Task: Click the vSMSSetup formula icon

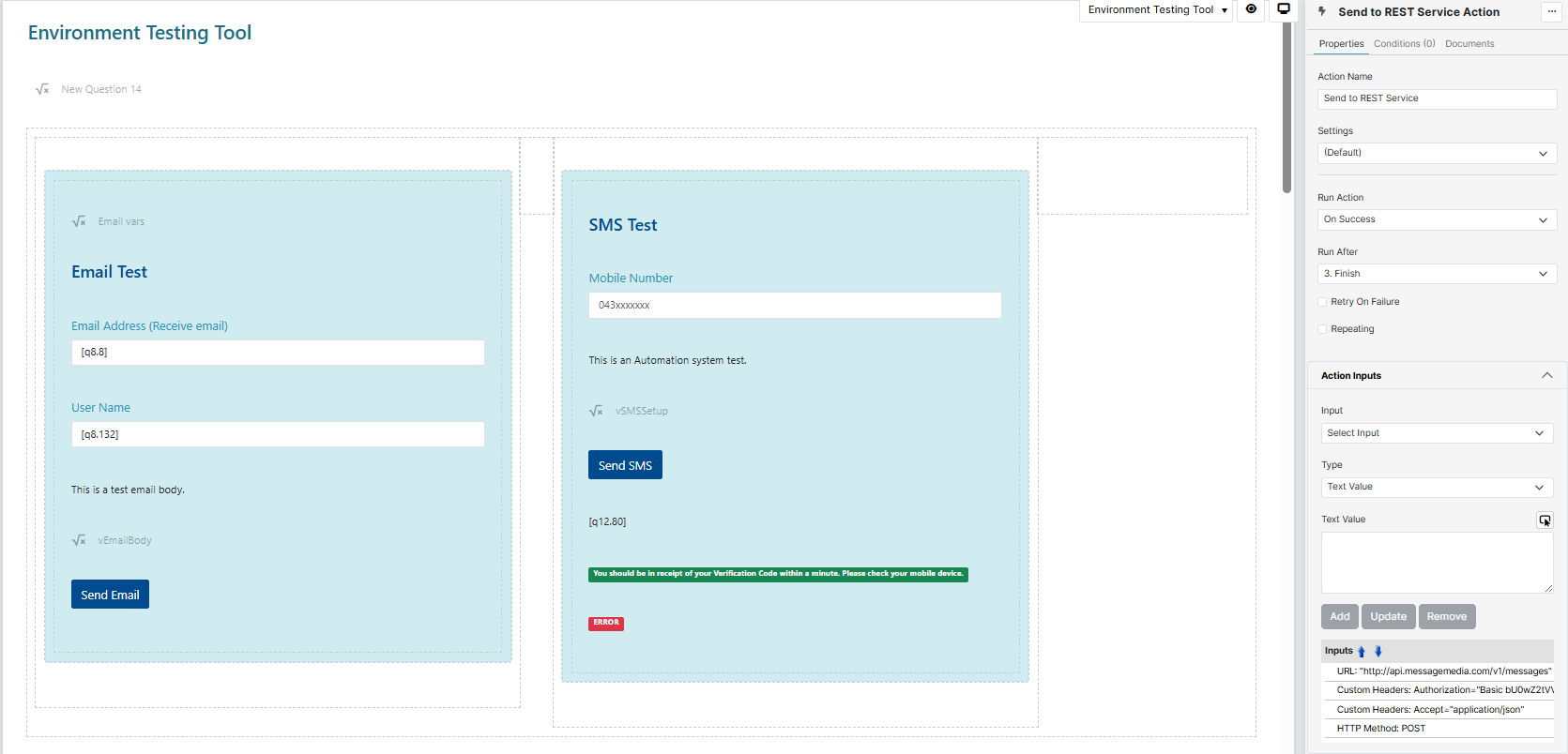Action: (x=596, y=411)
